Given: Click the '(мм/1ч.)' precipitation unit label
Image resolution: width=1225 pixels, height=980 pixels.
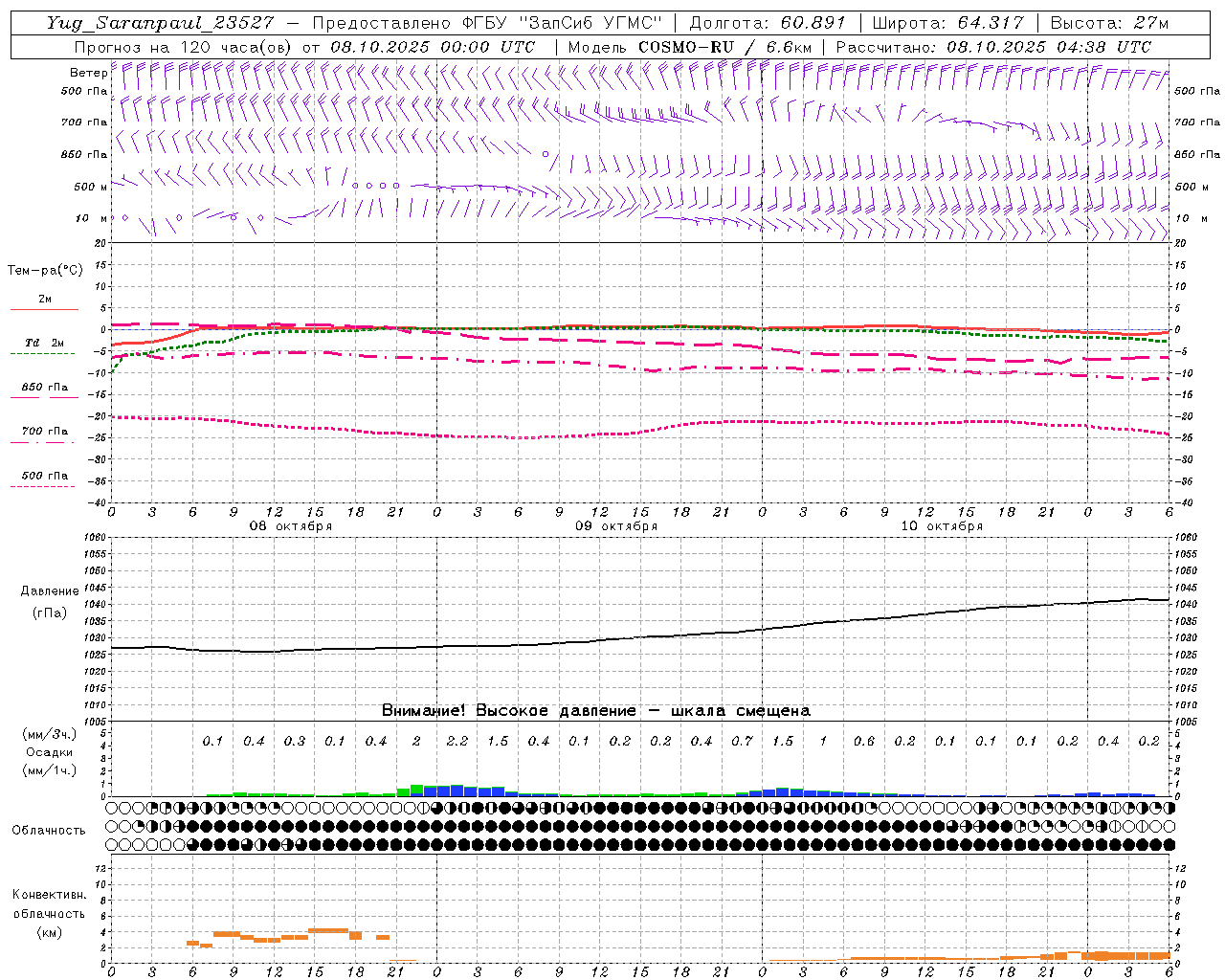Looking at the screenshot, I should click(x=50, y=770).
